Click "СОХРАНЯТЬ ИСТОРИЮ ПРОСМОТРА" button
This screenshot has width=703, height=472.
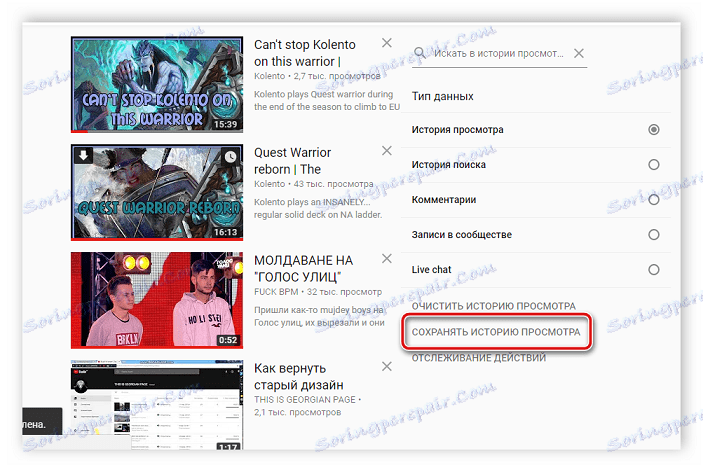pos(496,332)
